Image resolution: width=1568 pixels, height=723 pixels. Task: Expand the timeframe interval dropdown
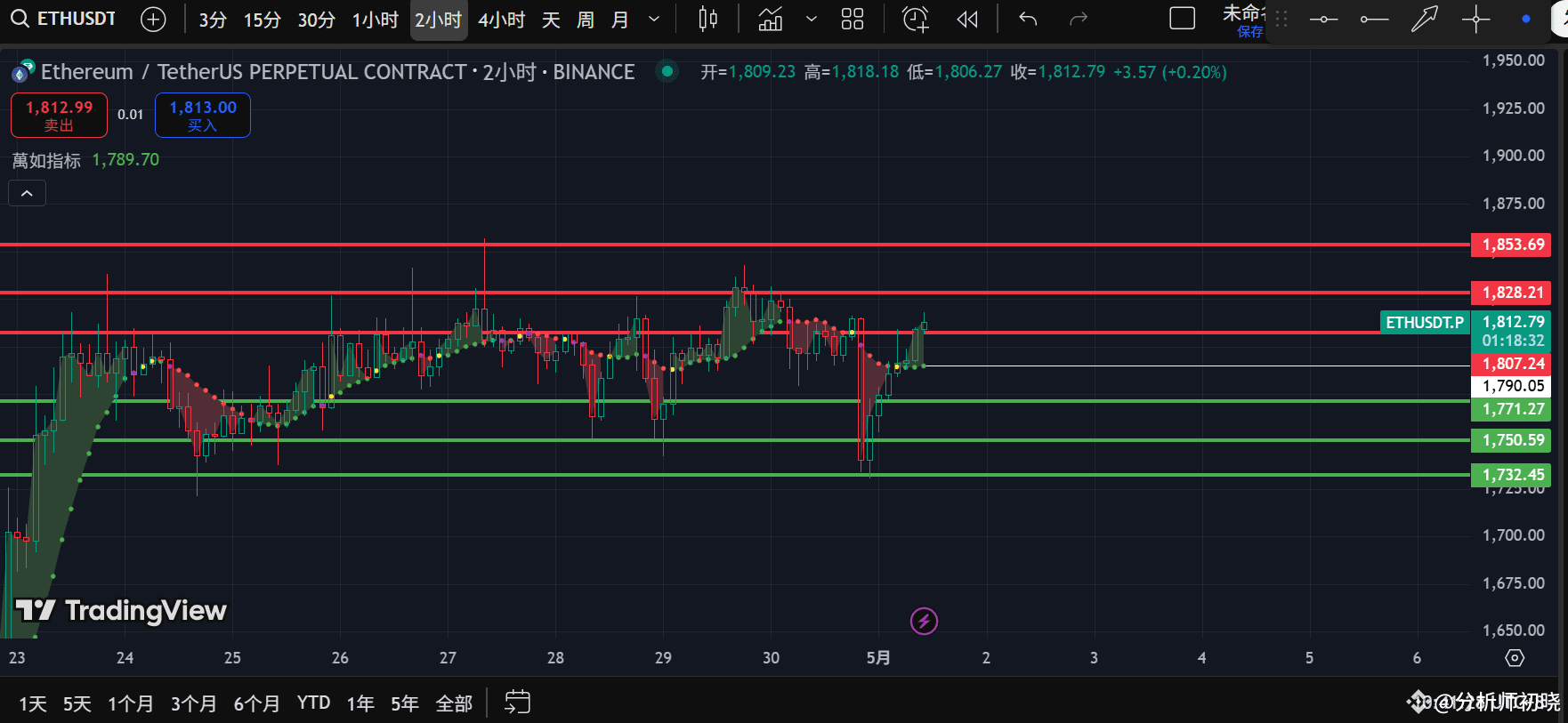coord(654,19)
